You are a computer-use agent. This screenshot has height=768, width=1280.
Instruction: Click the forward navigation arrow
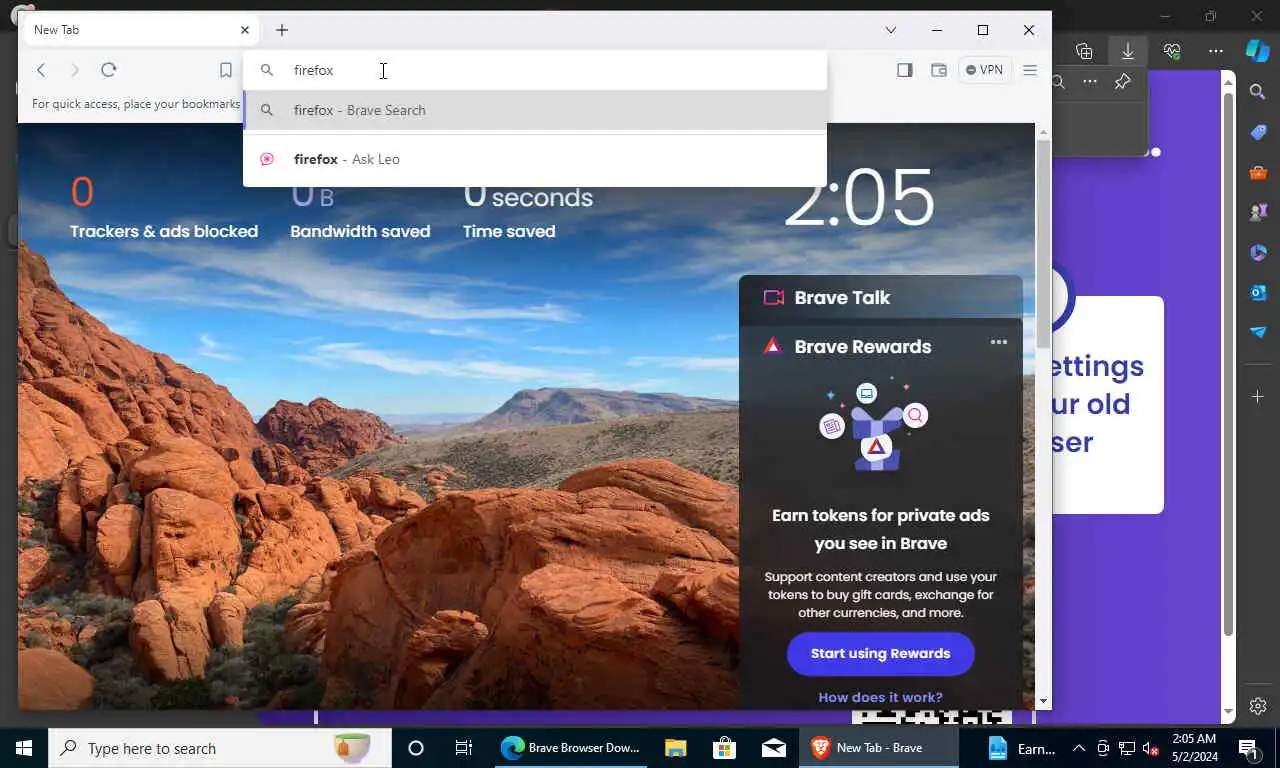[x=75, y=70]
